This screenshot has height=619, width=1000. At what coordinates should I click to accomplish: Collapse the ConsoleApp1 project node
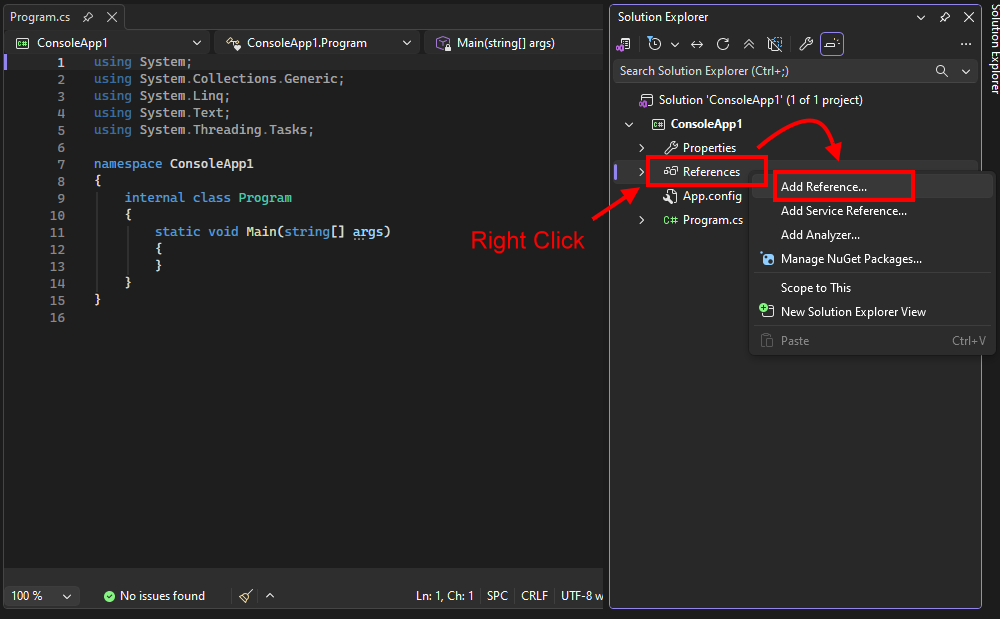point(629,124)
